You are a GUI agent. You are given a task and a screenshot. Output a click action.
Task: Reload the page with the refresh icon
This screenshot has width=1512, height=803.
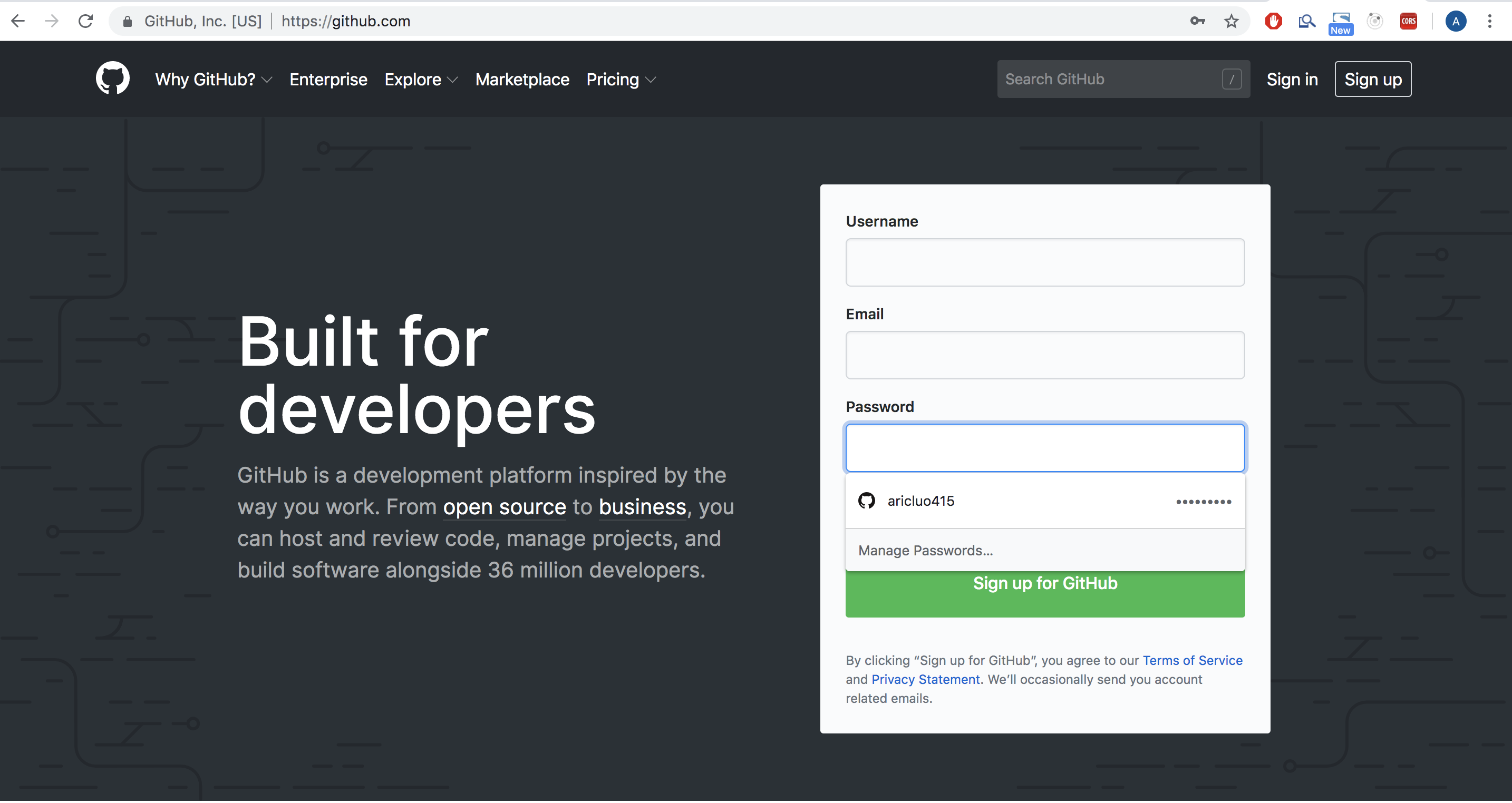[86, 21]
